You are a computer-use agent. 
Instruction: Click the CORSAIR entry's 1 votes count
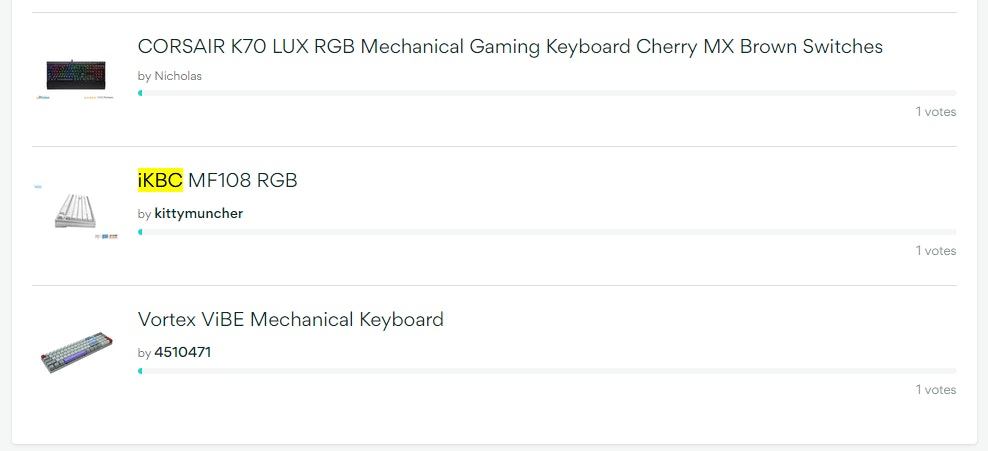pyautogui.click(x=936, y=112)
